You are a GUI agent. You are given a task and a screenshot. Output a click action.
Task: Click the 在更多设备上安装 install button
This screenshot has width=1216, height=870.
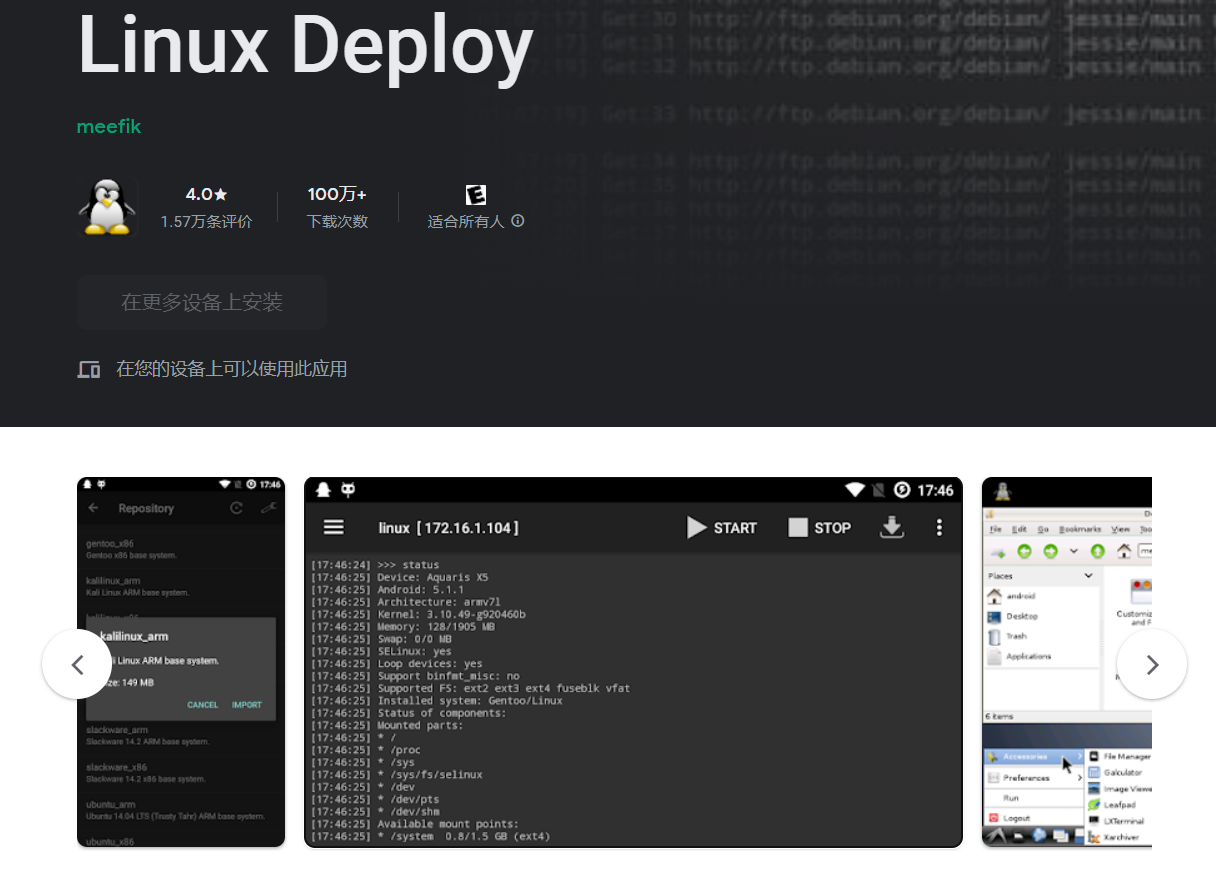(202, 302)
